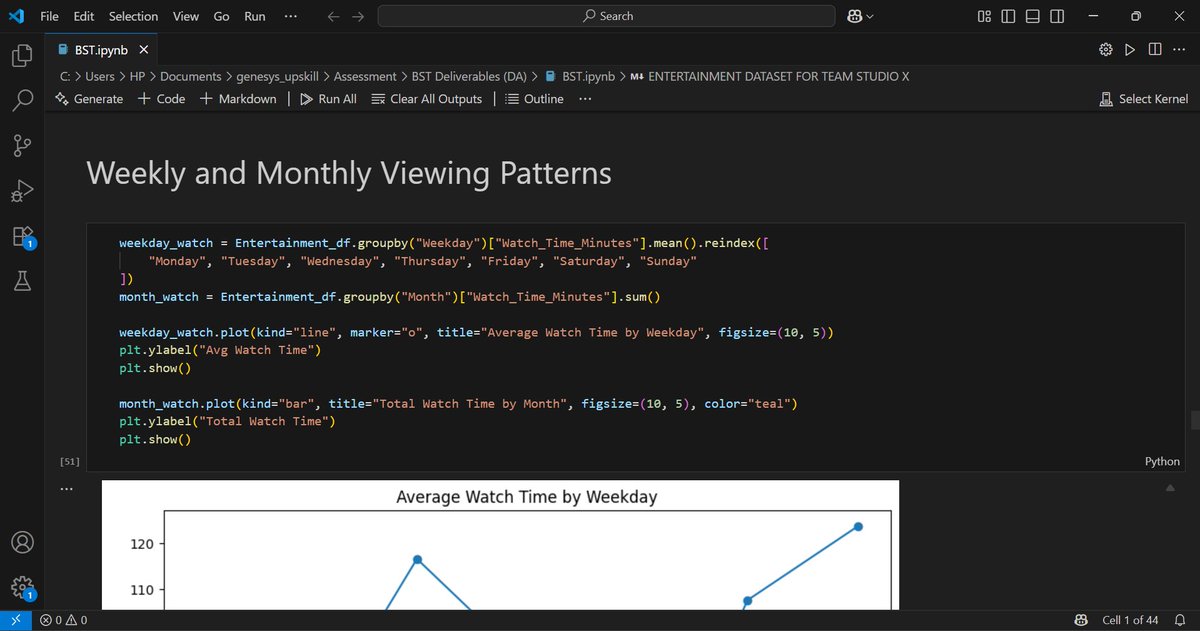Open the Manage gear in activity bar
The height and width of the screenshot is (631, 1200).
tap(23, 587)
